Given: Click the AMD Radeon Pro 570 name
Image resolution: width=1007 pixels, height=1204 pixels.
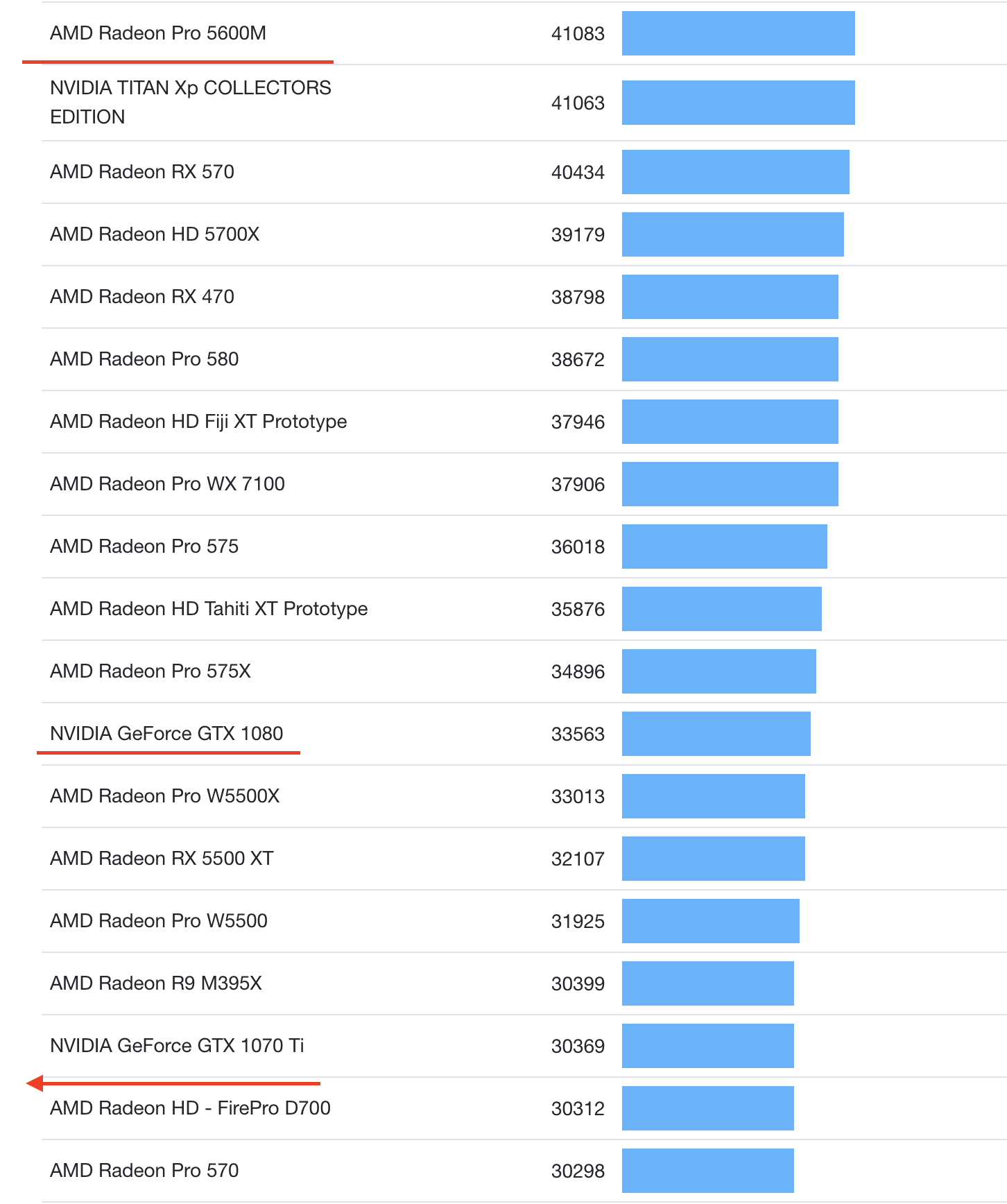Looking at the screenshot, I should [x=144, y=1171].
